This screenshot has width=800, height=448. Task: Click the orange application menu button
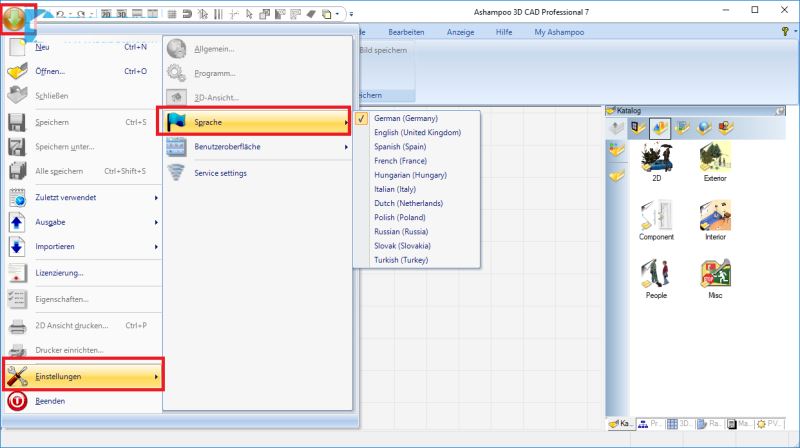coord(14,19)
